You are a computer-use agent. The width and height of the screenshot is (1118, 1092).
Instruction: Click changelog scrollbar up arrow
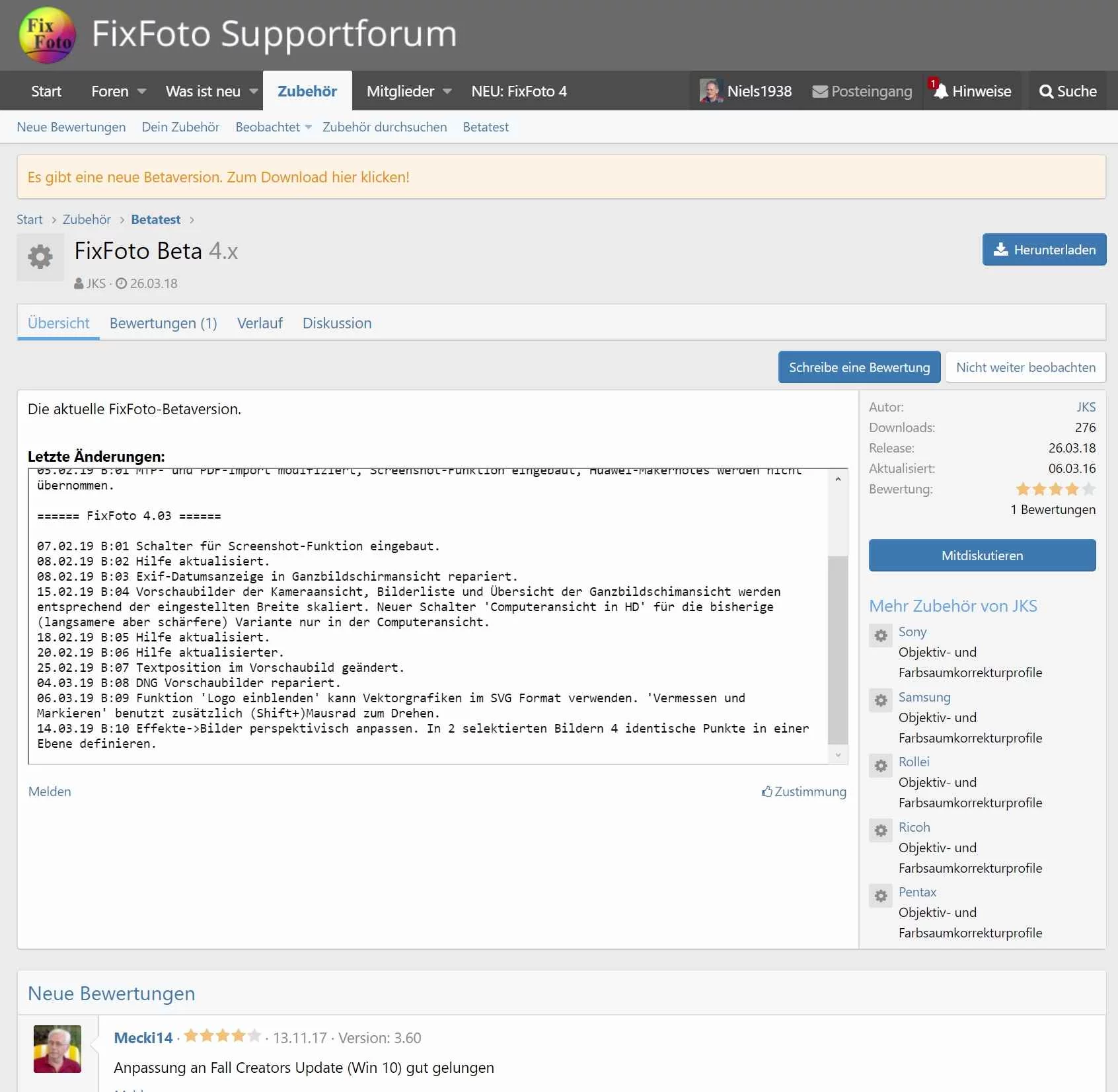pos(838,479)
